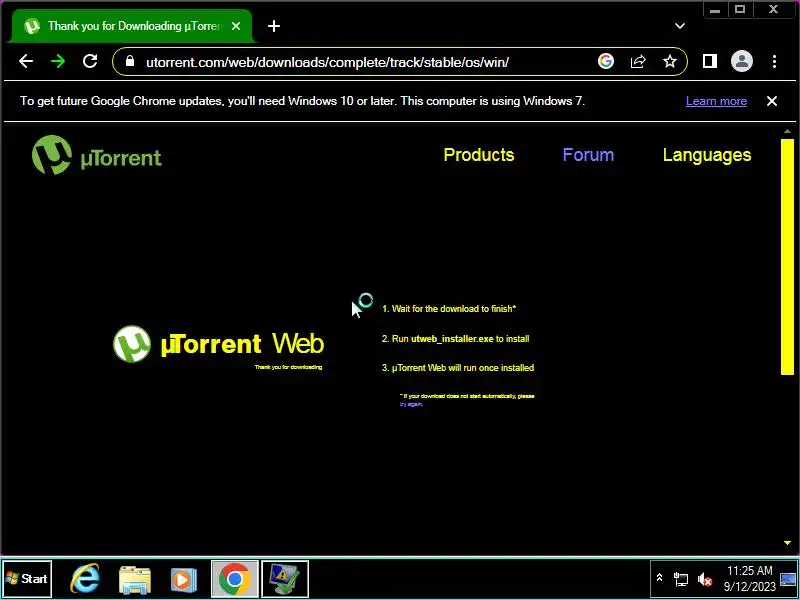The height and width of the screenshot is (600, 800).
Task: Dismiss the Chrome update notification bar
Action: tap(772, 101)
